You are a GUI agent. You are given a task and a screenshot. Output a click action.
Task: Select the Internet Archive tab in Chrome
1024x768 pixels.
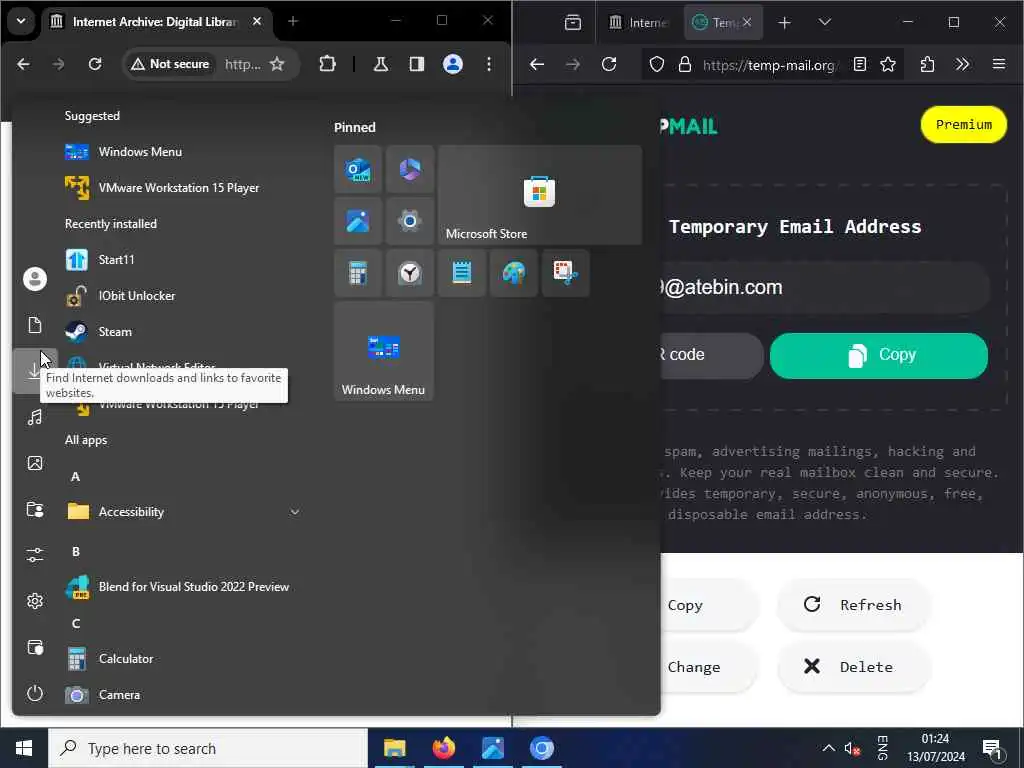pos(157,22)
